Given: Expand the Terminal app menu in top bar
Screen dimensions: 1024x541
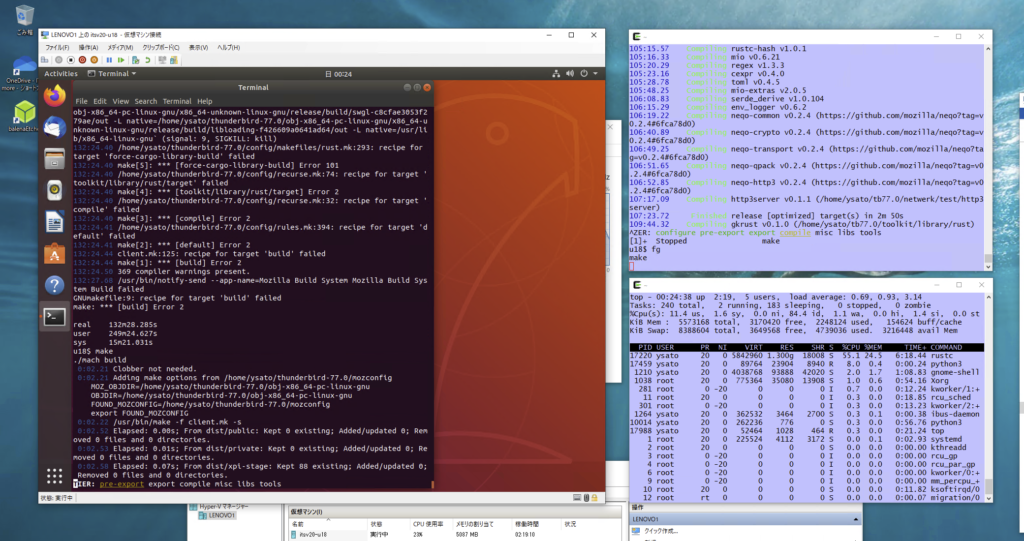Looking at the screenshot, I should (113, 73).
